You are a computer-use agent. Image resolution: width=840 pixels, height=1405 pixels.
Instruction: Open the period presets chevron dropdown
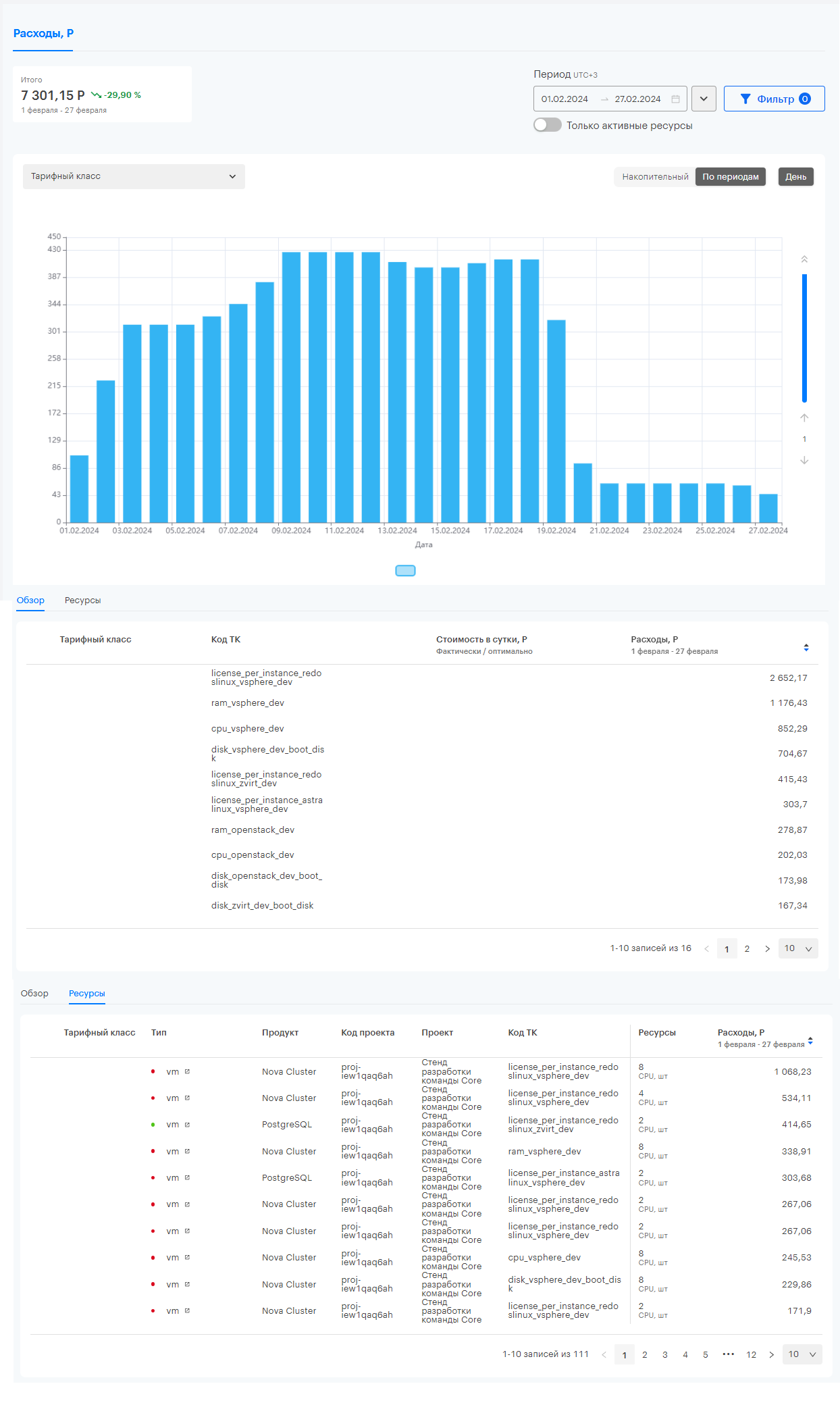pos(704,99)
